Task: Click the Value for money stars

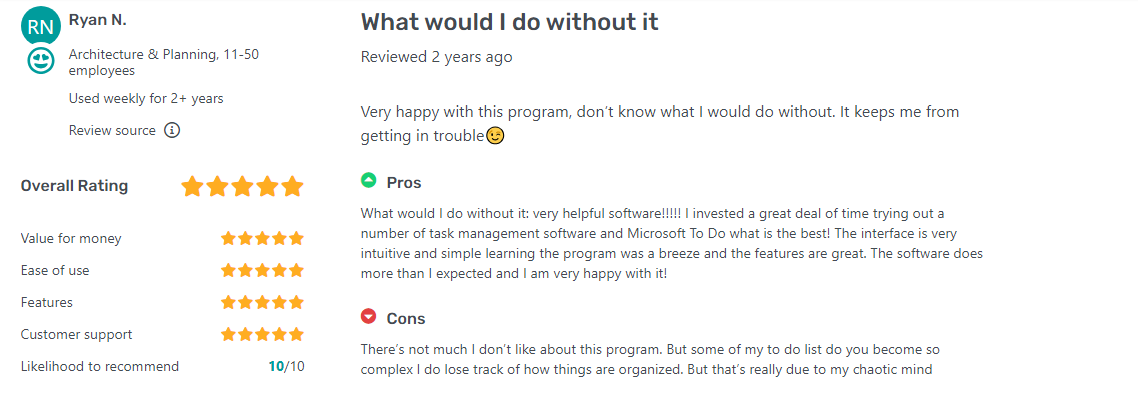Action: [262, 238]
